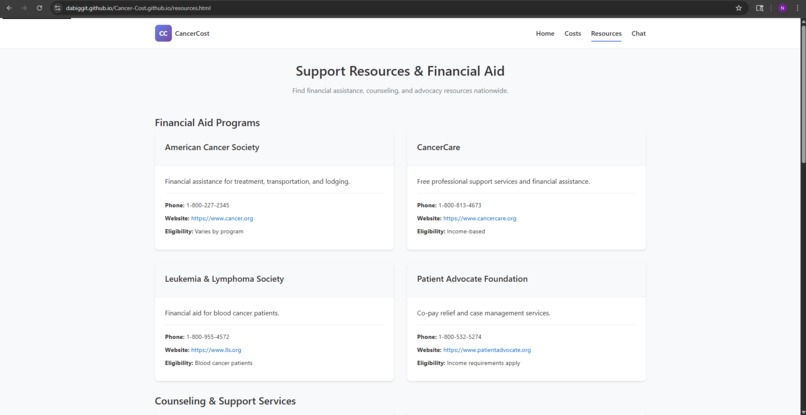Click the American Cancer Society card title
This screenshot has height=415, width=806.
[x=212, y=148]
